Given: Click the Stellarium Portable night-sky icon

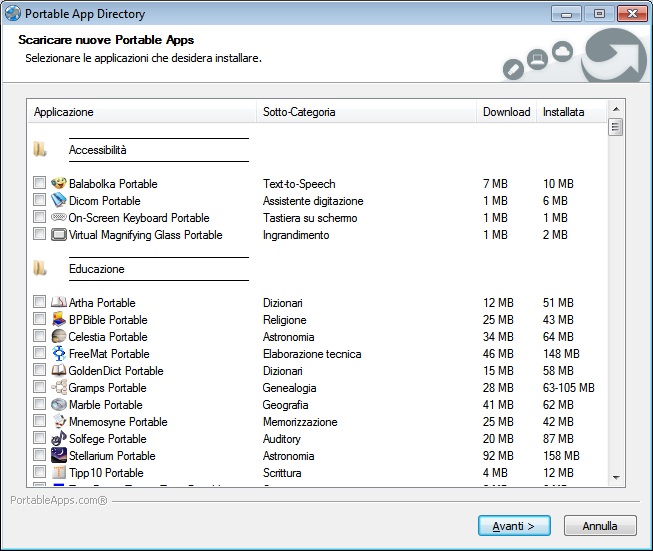Looking at the screenshot, I should (x=59, y=455).
